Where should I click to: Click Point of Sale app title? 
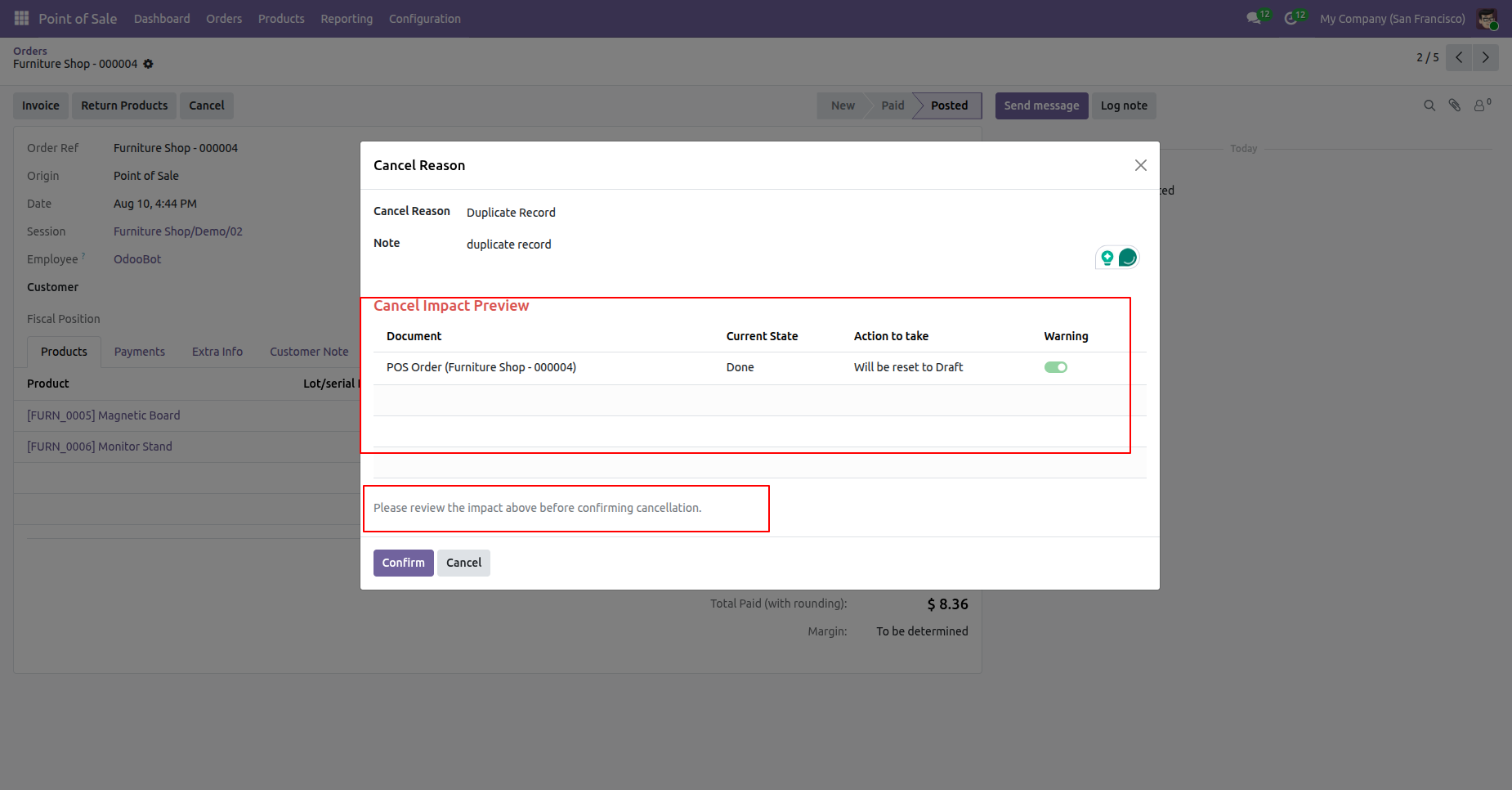(78, 18)
